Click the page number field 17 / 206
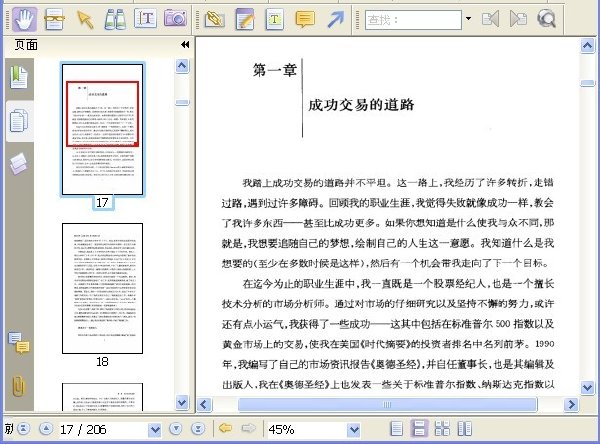Image resolution: width=600 pixels, height=444 pixels. 103,429
